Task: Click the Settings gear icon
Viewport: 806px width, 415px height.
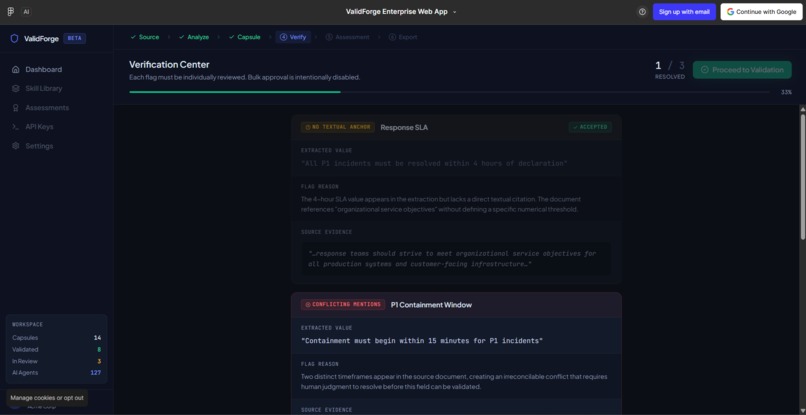Action: [x=15, y=146]
